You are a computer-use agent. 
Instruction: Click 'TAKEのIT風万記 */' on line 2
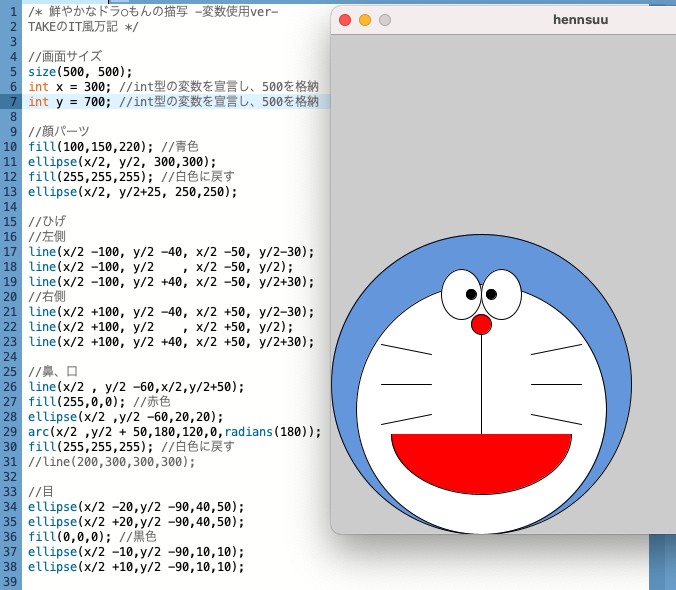(x=83, y=27)
